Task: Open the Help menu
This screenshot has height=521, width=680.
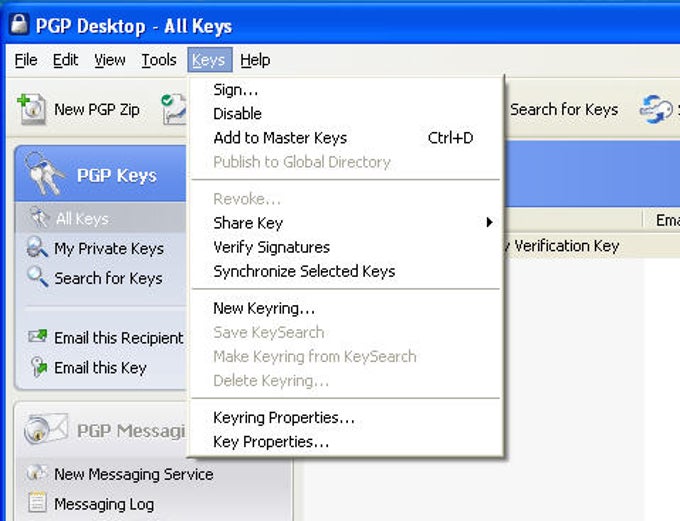Action: [255, 60]
